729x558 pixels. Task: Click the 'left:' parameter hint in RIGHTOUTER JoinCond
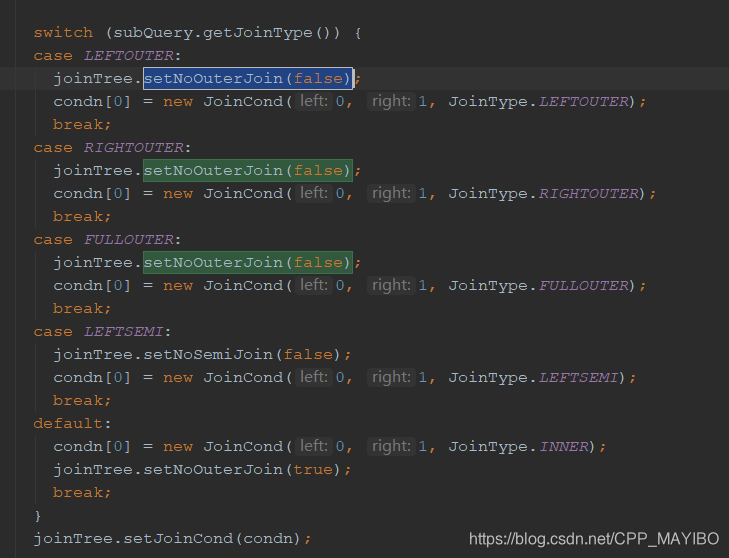tap(314, 193)
